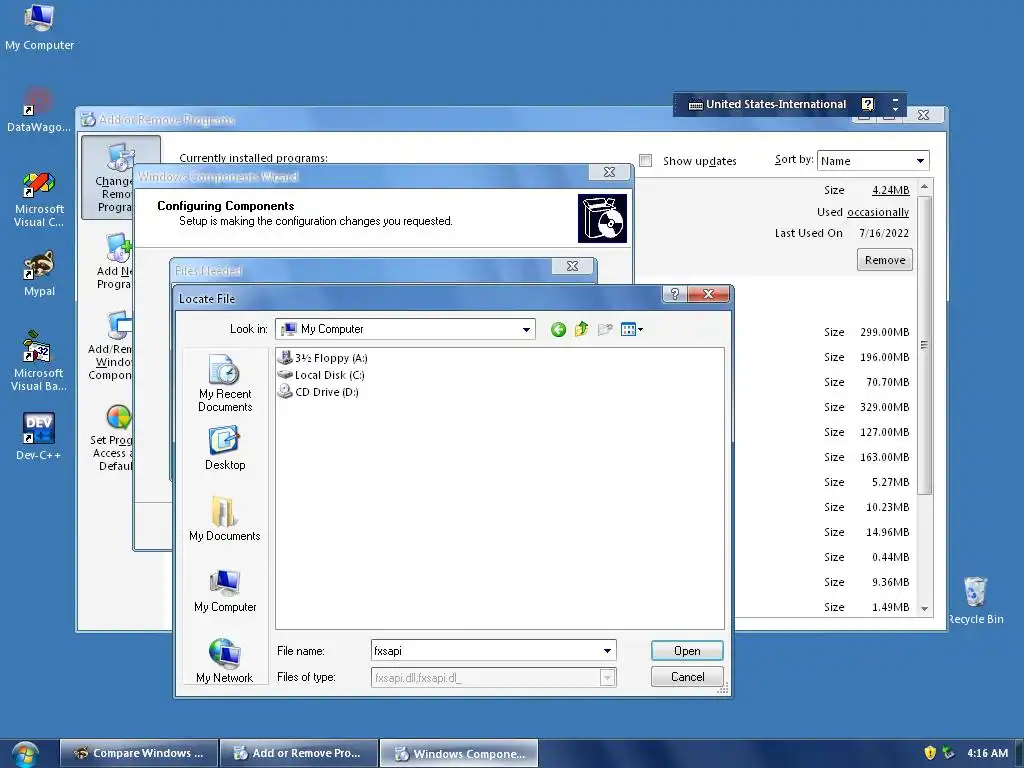Viewport: 1024px width, 768px height.
Task: Expand the Look in dropdown
Action: click(526, 330)
